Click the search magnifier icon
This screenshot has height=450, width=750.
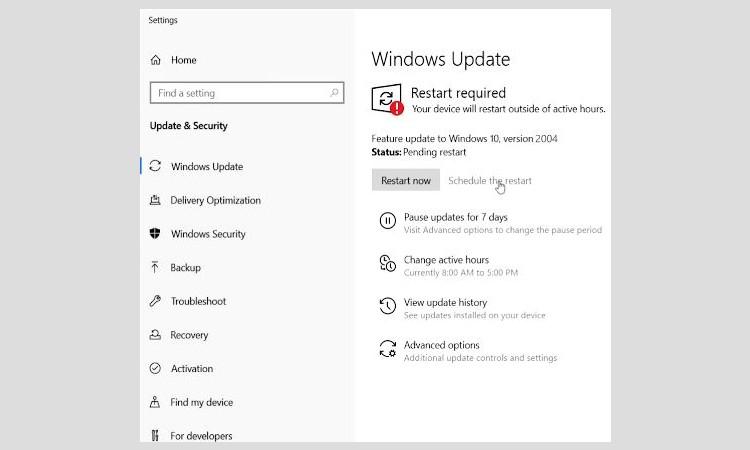334,92
